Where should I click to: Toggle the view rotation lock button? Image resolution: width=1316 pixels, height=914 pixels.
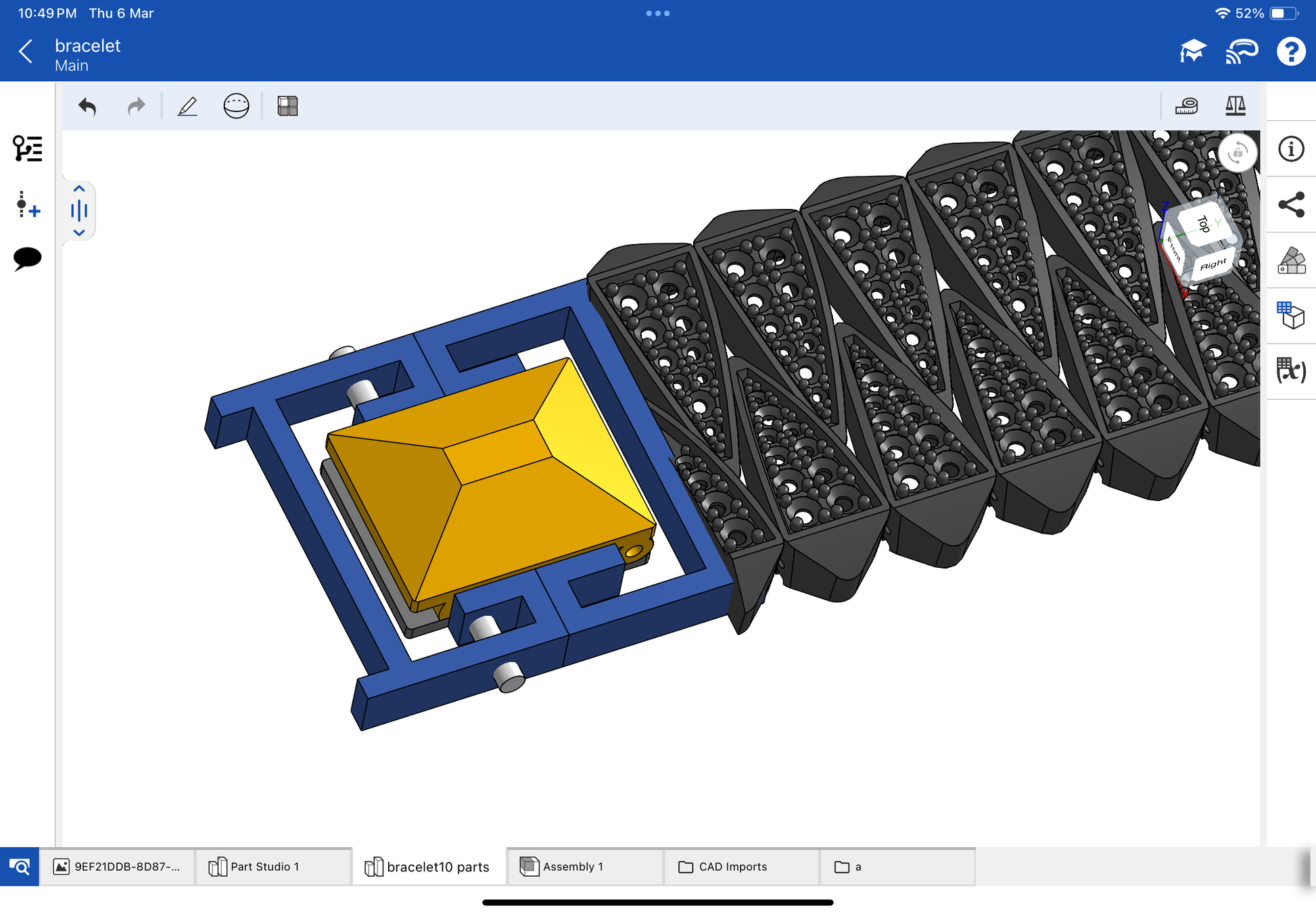(1237, 153)
